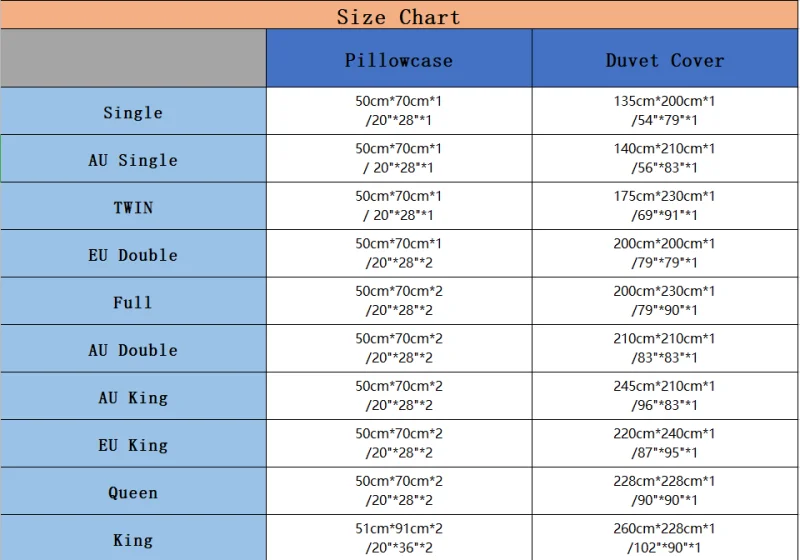This screenshot has width=800, height=560.
Task: Select the EU King row label
Action: (133, 445)
